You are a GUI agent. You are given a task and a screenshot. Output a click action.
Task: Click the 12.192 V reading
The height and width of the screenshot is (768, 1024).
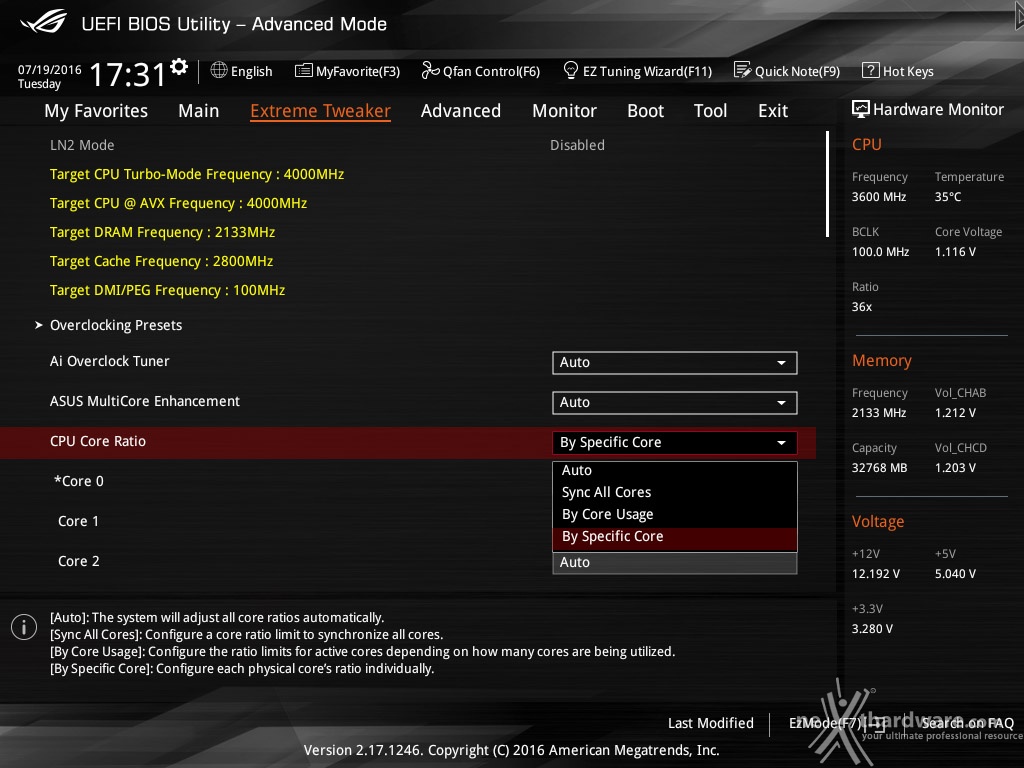876,573
